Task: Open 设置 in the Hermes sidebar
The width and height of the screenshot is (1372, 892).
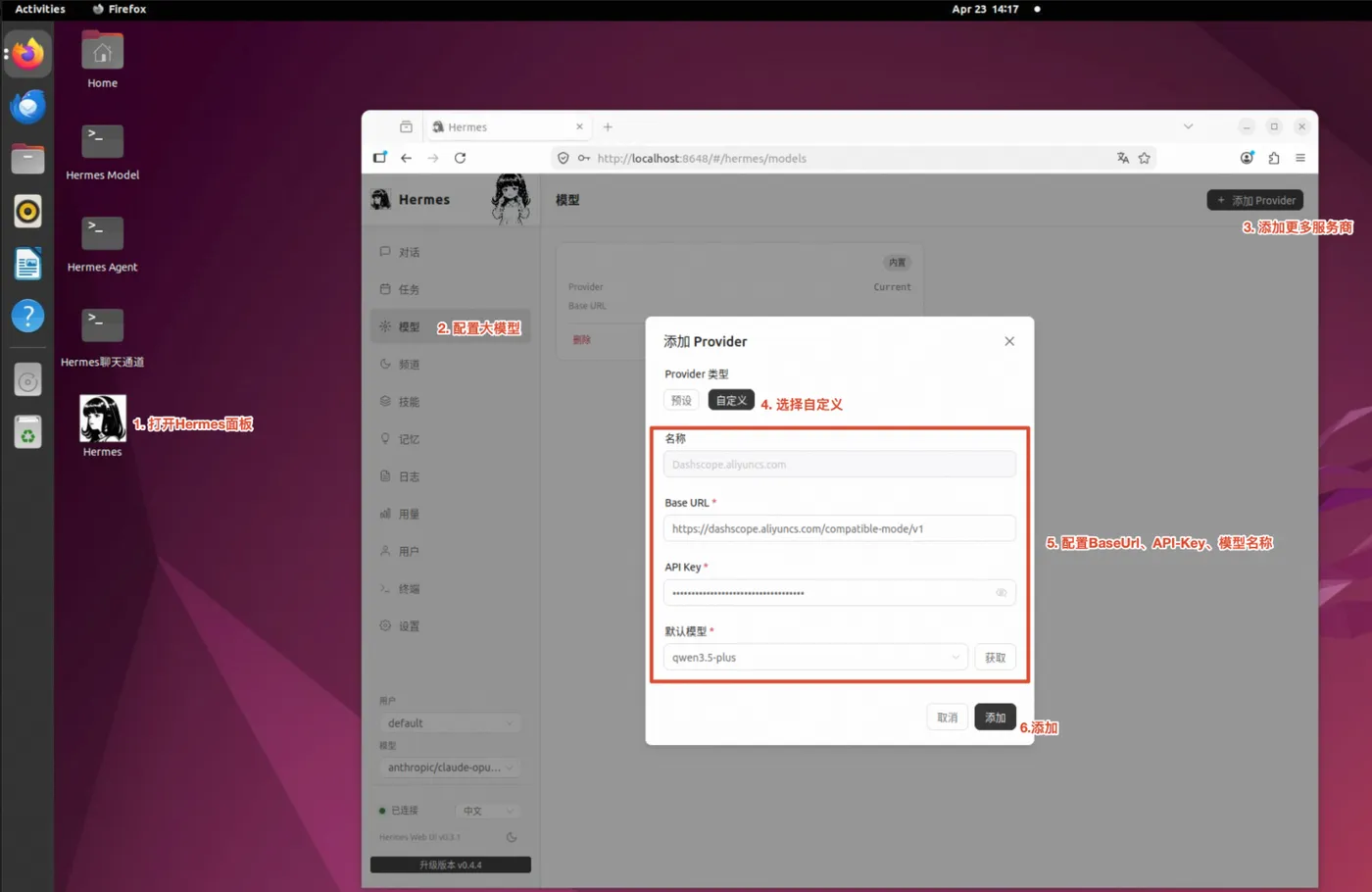Action: coord(450,625)
